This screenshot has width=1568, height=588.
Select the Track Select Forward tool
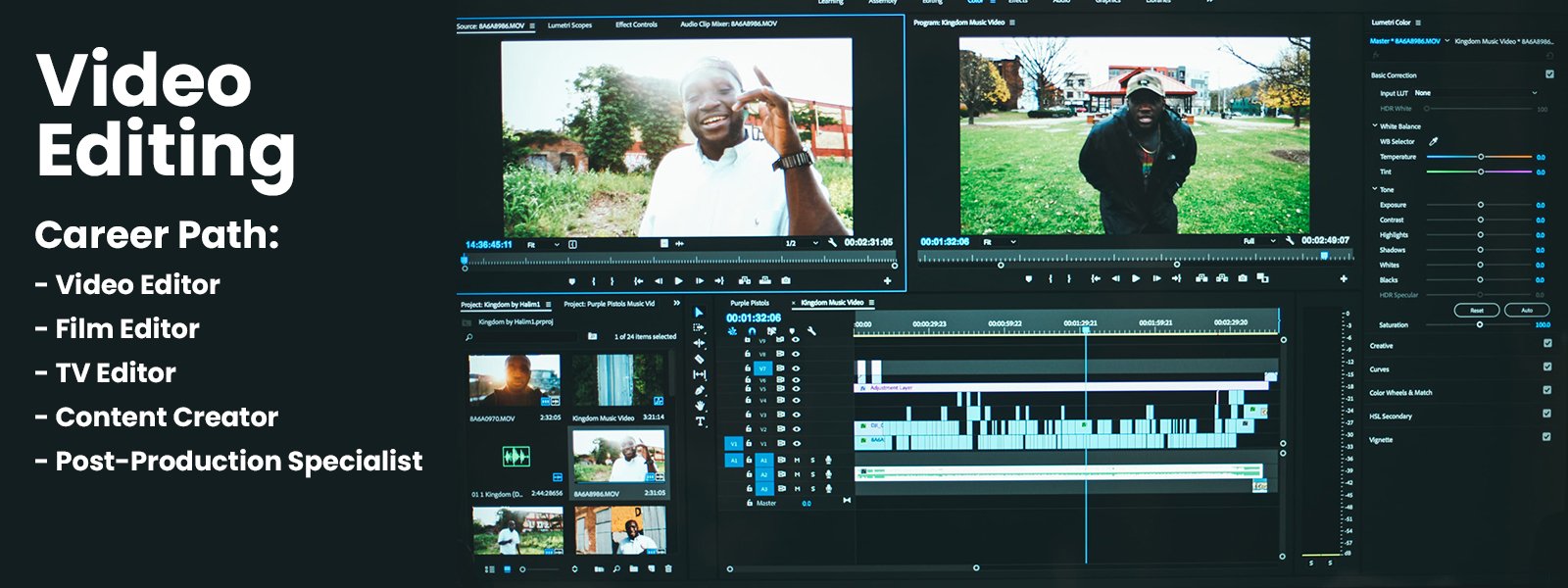click(x=699, y=327)
